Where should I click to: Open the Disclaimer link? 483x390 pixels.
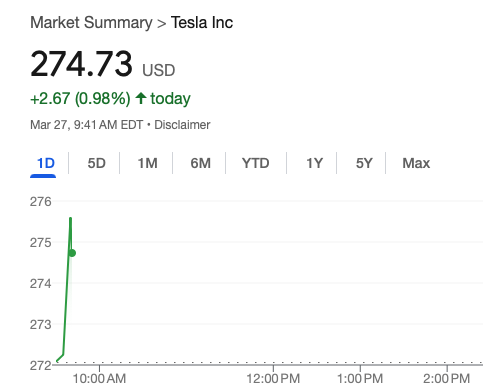(182, 125)
